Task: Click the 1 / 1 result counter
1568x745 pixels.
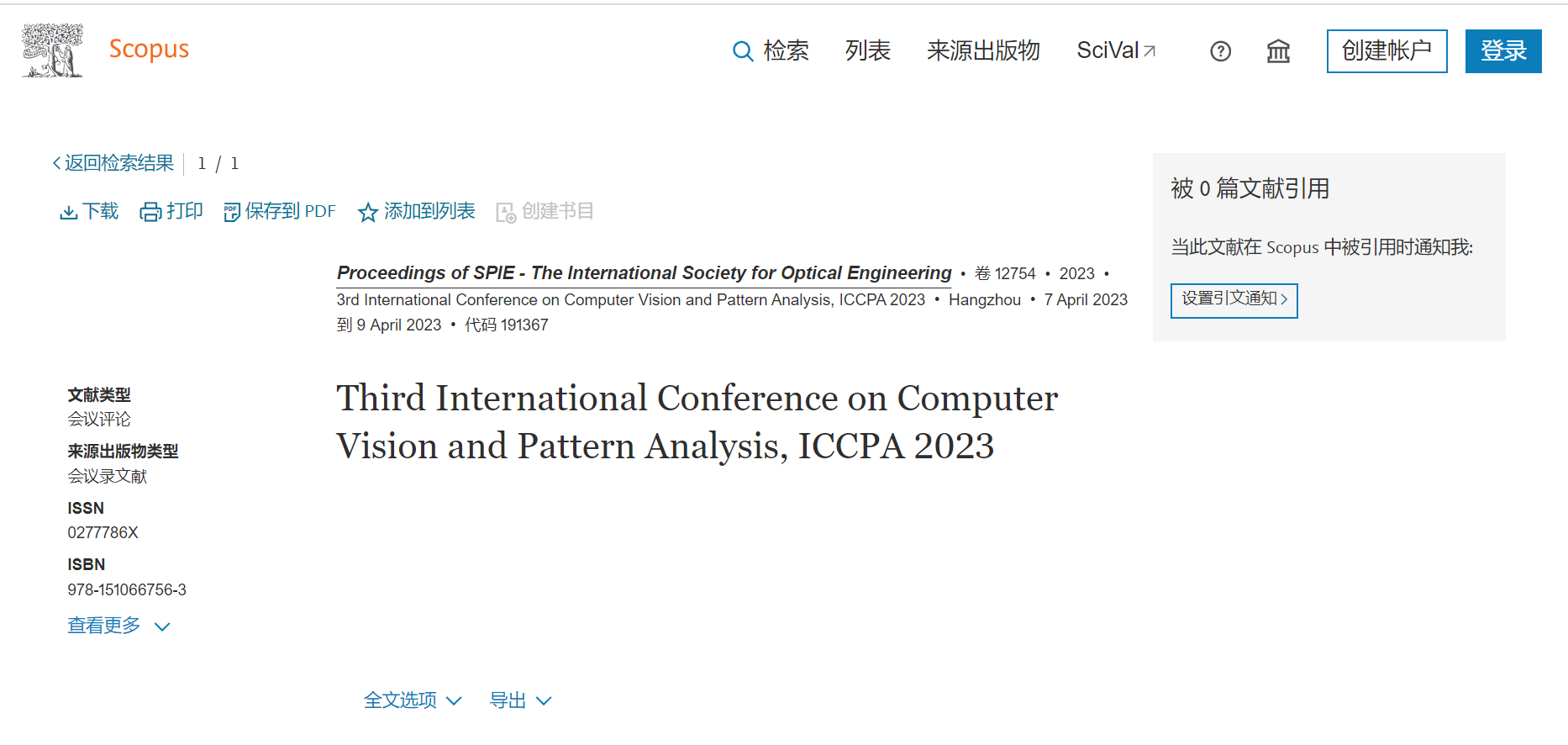Action: [218, 163]
